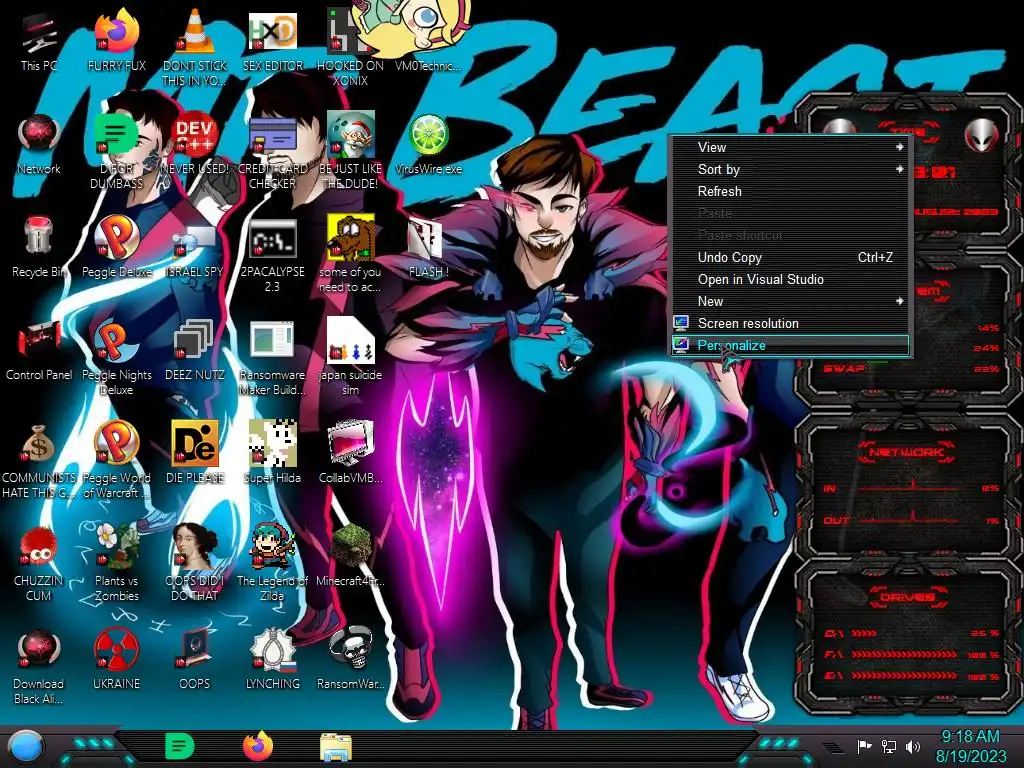The width and height of the screenshot is (1024, 768).
Task: Open Screen resolution from context menu
Action: pyautogui.click(x=790, y=324)
